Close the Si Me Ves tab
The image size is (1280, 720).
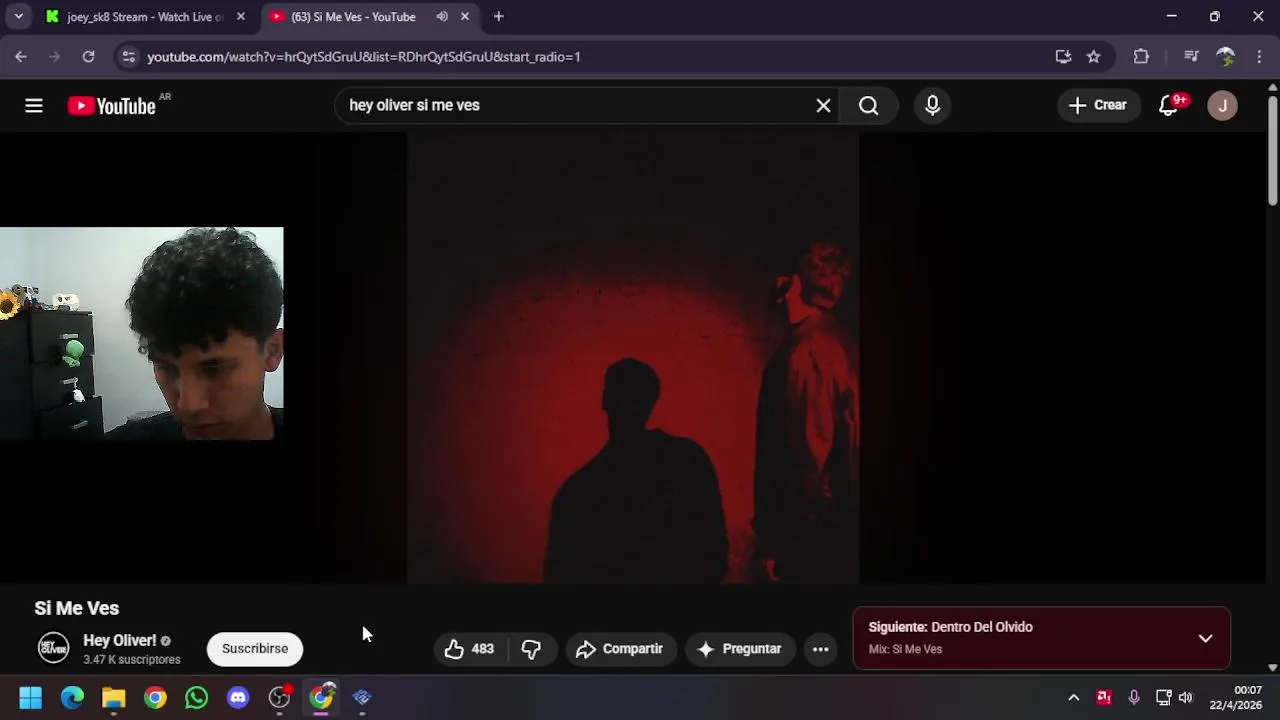coord(464,17)
